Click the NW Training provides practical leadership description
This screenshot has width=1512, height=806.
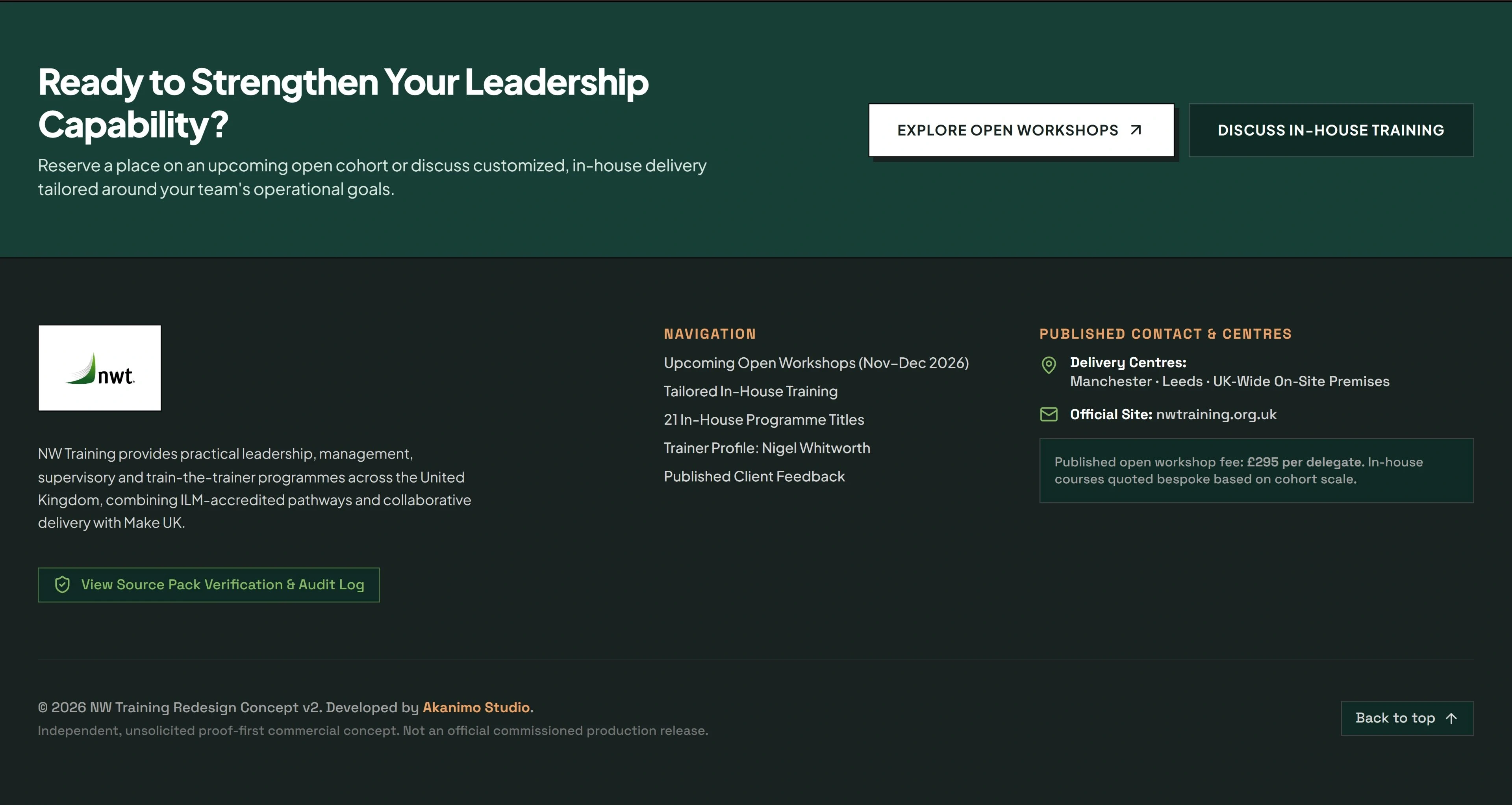[255, 488]
